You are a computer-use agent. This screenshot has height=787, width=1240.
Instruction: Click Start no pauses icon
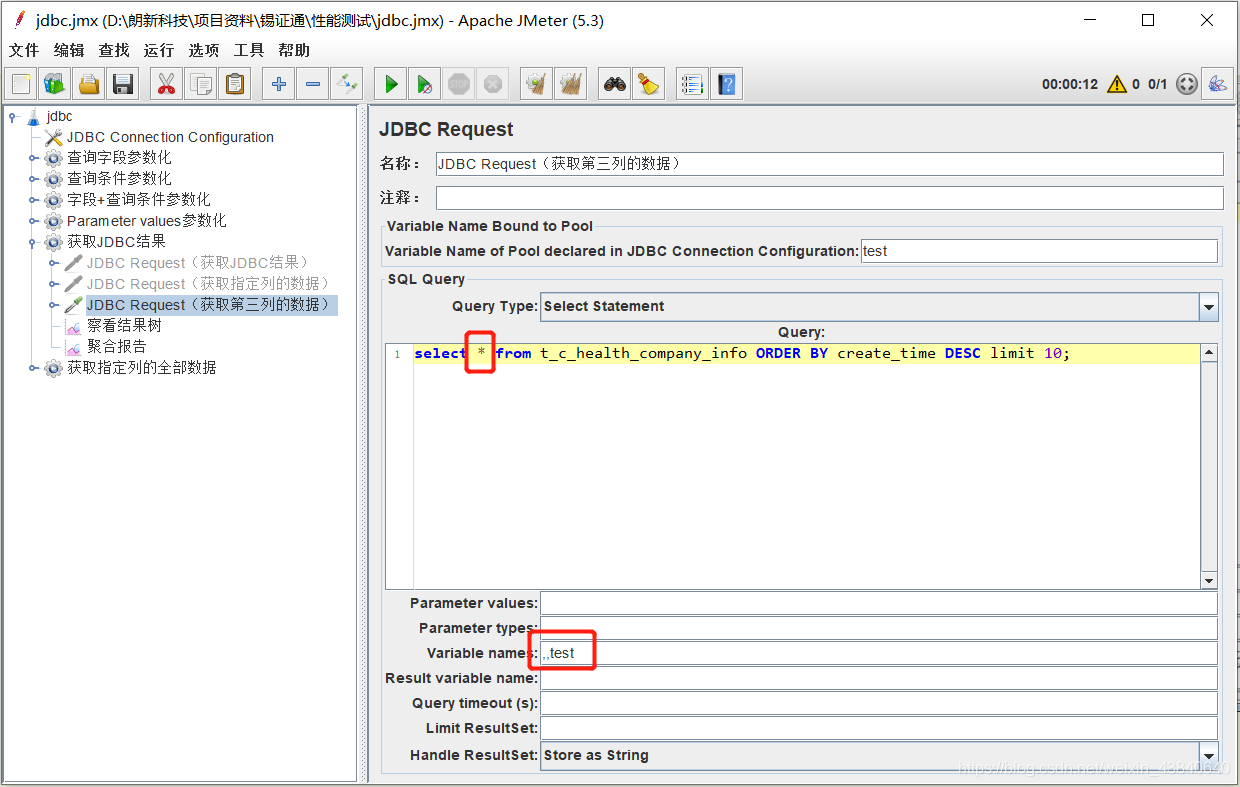(425, 84)
